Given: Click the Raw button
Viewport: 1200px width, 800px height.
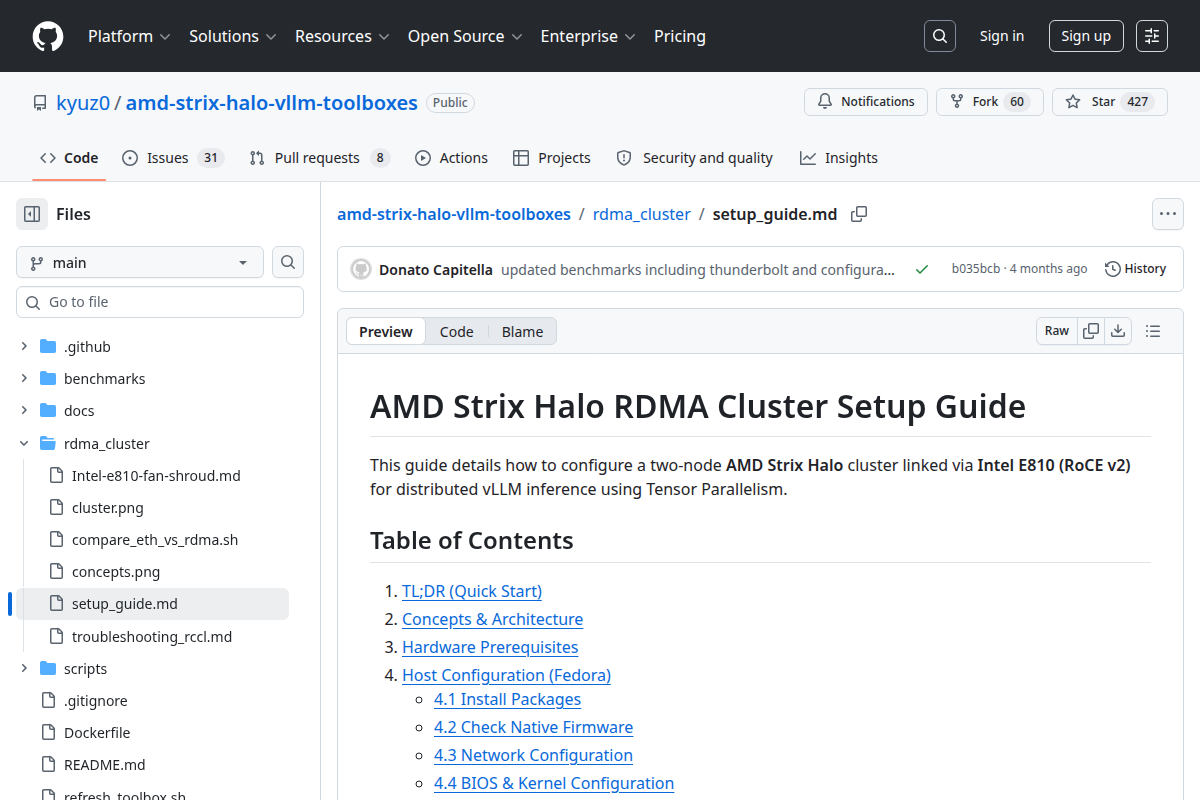Looking at the screenshot, I should [1057, 331].
